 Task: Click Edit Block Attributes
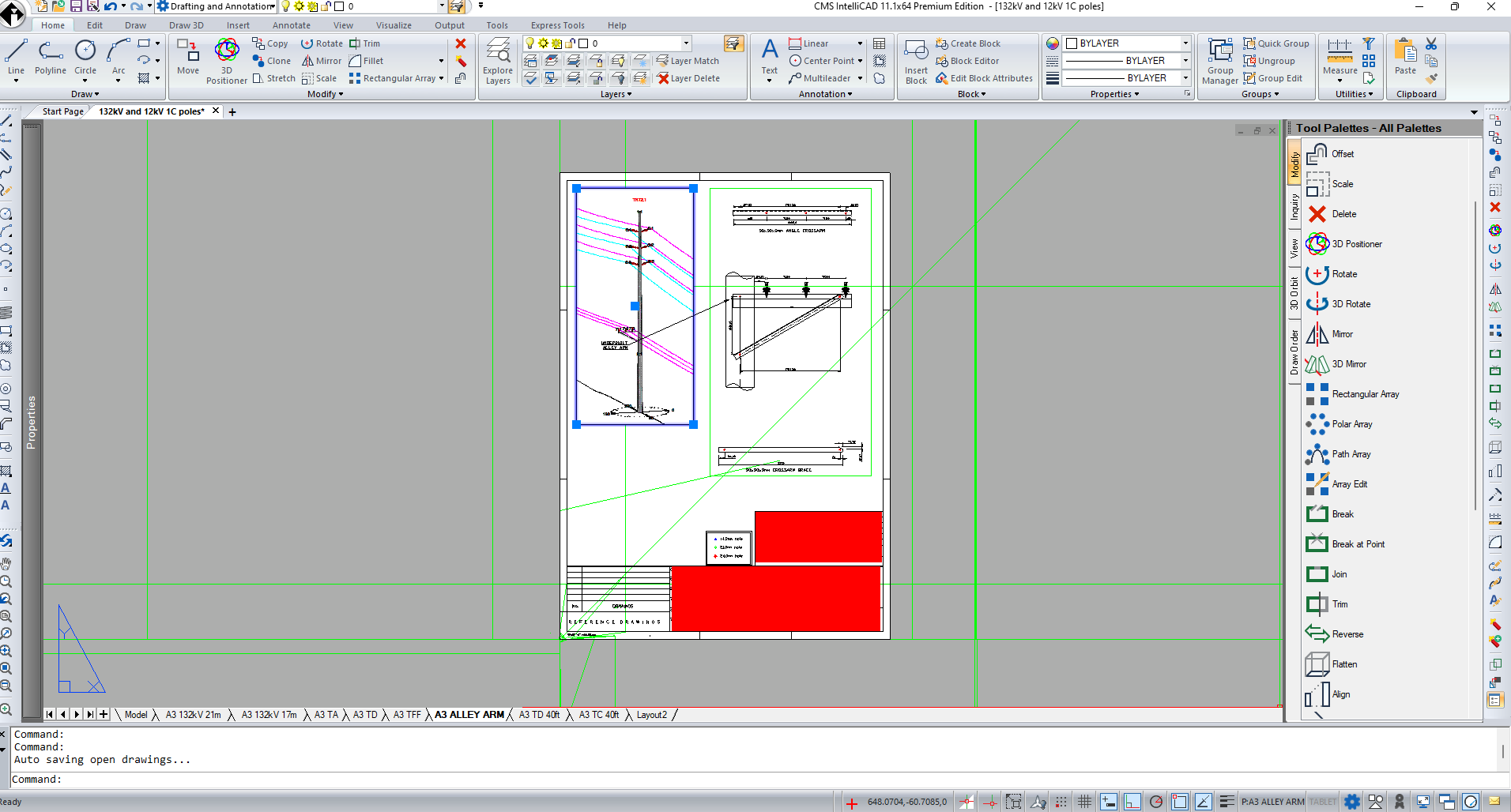tap(984, 78)
